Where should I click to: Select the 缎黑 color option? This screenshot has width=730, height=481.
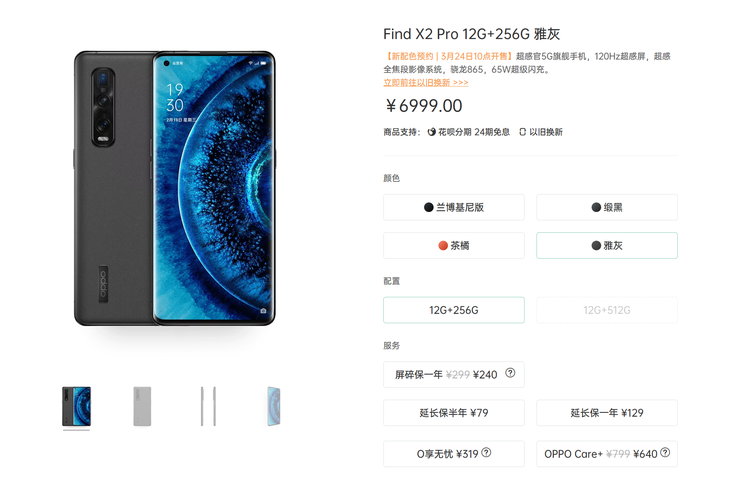pos(607,207)
